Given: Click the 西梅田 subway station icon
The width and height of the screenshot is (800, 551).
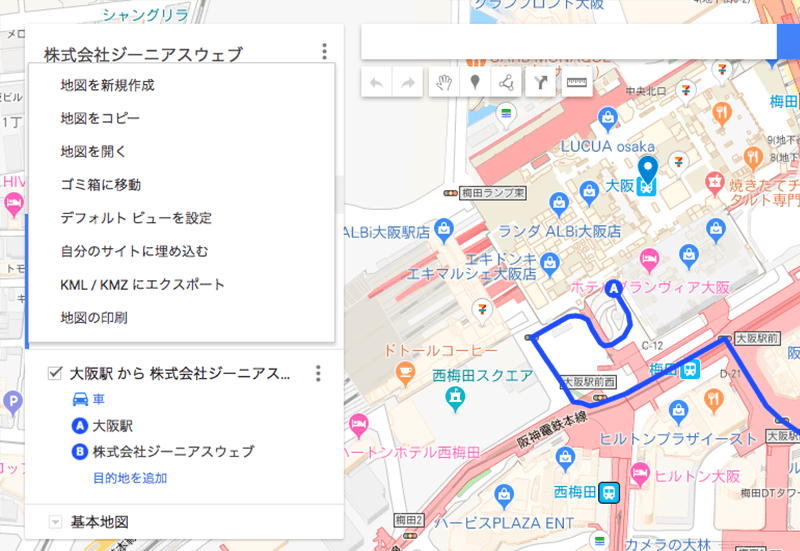Looking at the screenshot, I should click(x=609, y=493).
